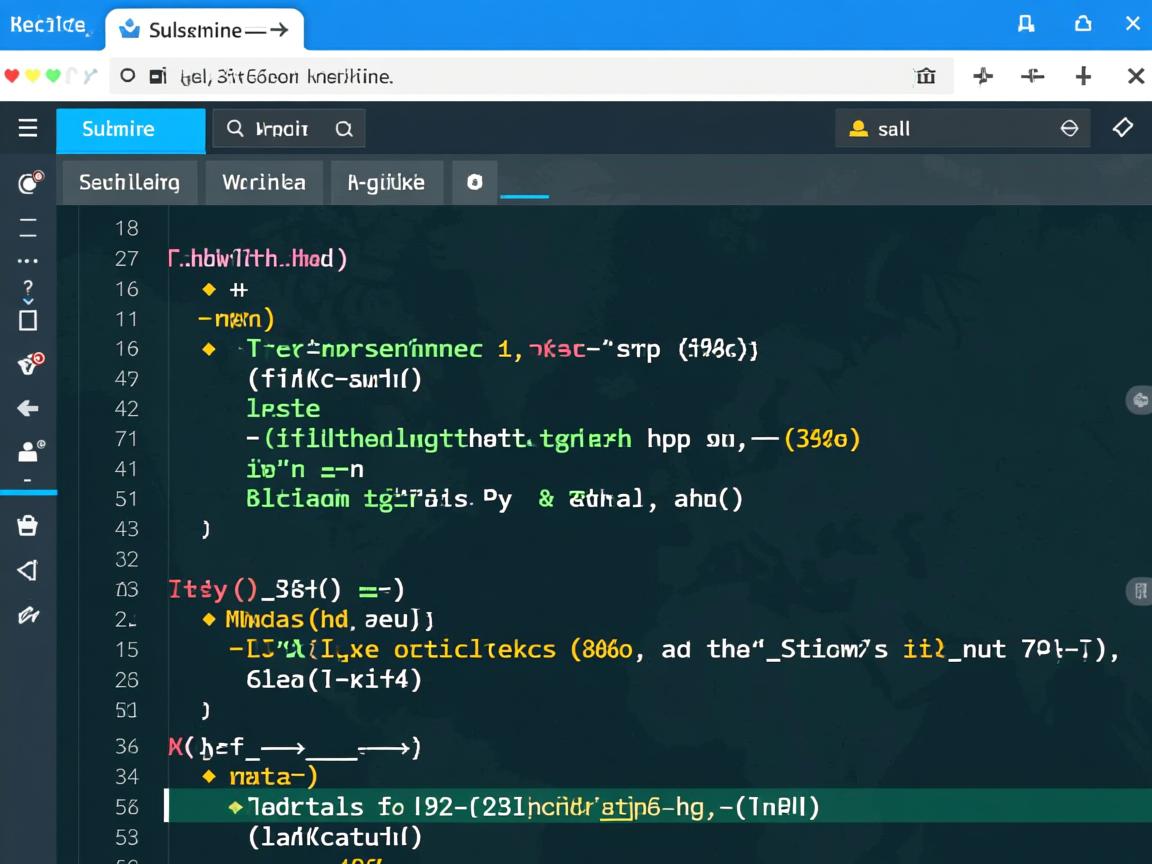Select the back arrow icon in the sidebar
1152x864 pixels.
coord(27,406)
